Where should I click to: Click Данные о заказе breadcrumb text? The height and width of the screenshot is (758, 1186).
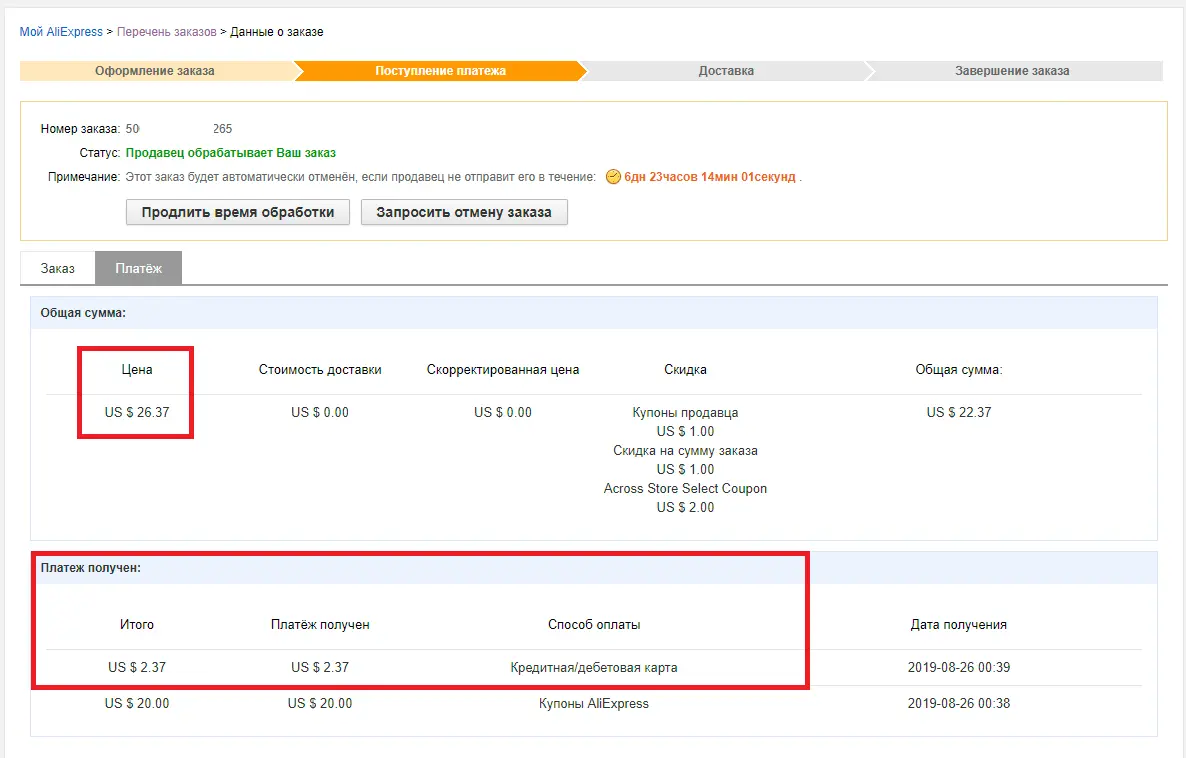coord(277,32)
